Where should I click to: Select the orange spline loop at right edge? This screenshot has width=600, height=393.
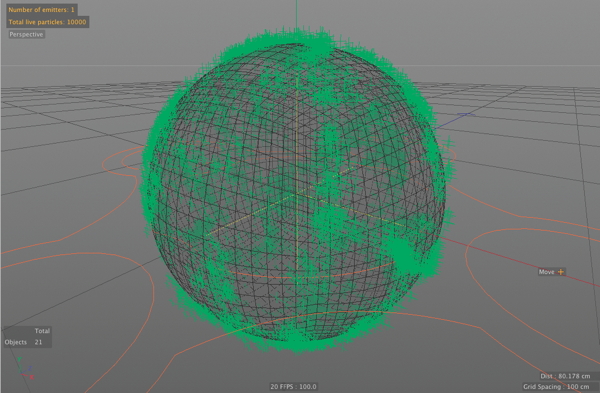(532, 291)
